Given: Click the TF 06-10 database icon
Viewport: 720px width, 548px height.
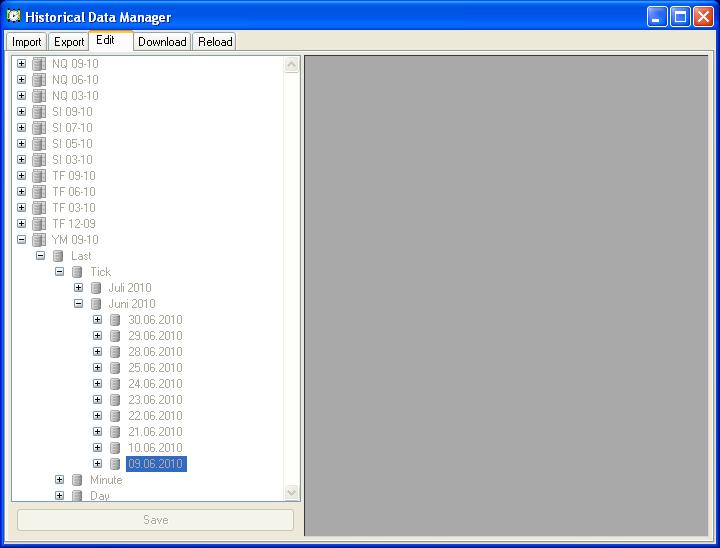Looking at the screenshot, I should [39, 192].
